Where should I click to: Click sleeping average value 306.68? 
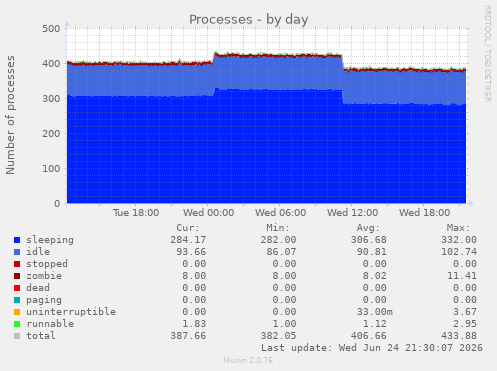click(x=369, y=240)
